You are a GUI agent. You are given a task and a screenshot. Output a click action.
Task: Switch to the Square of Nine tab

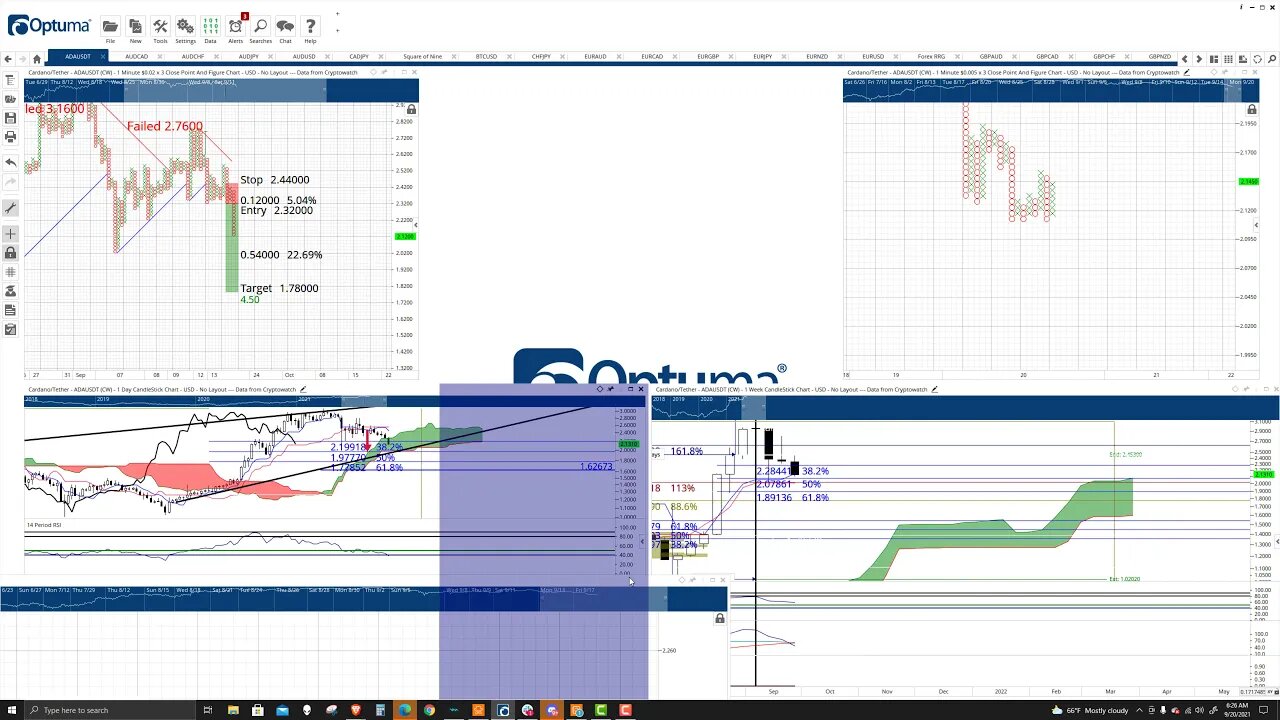[x=422, y=57]
